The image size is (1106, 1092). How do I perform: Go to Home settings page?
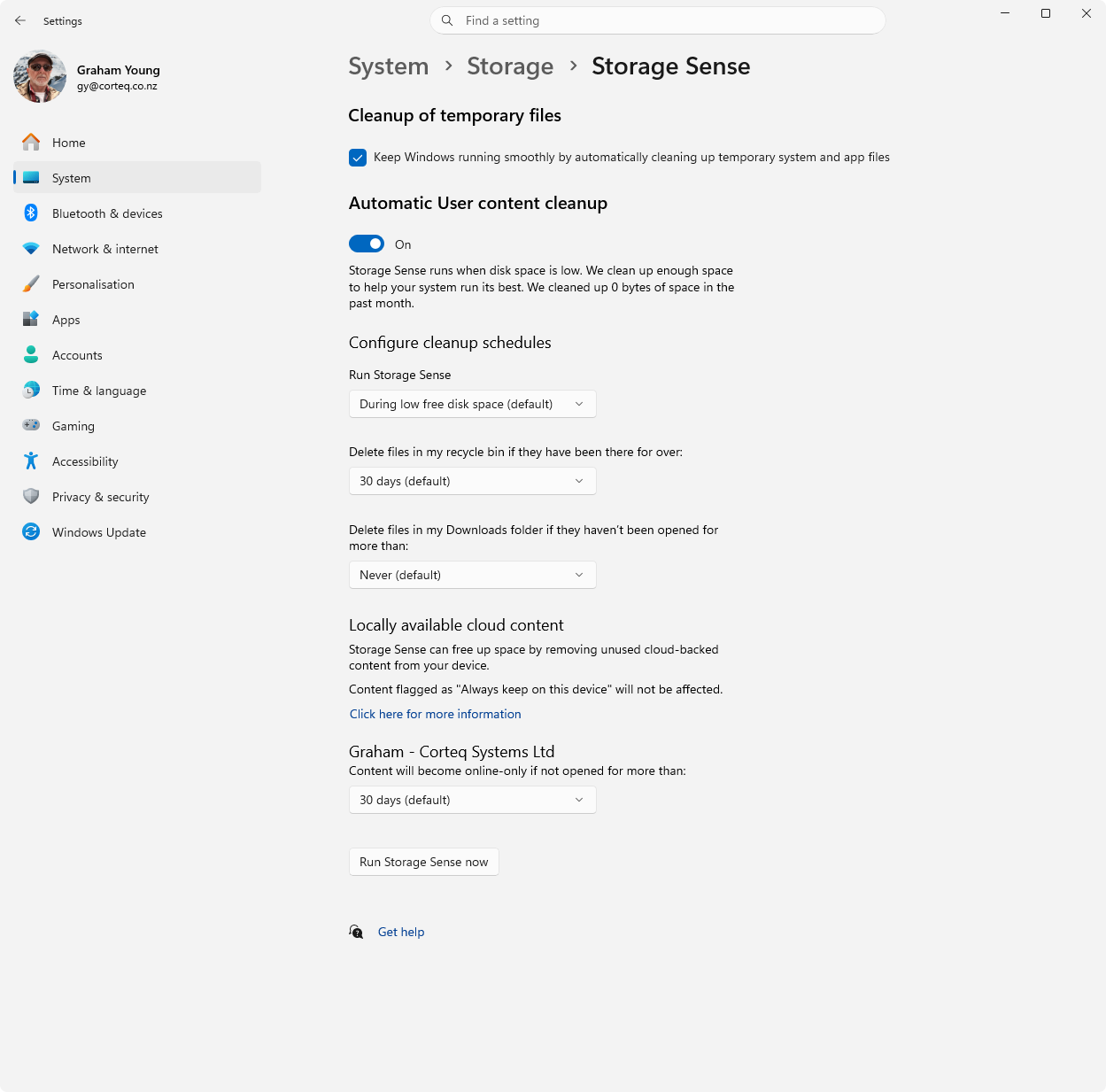click(137, 143)
